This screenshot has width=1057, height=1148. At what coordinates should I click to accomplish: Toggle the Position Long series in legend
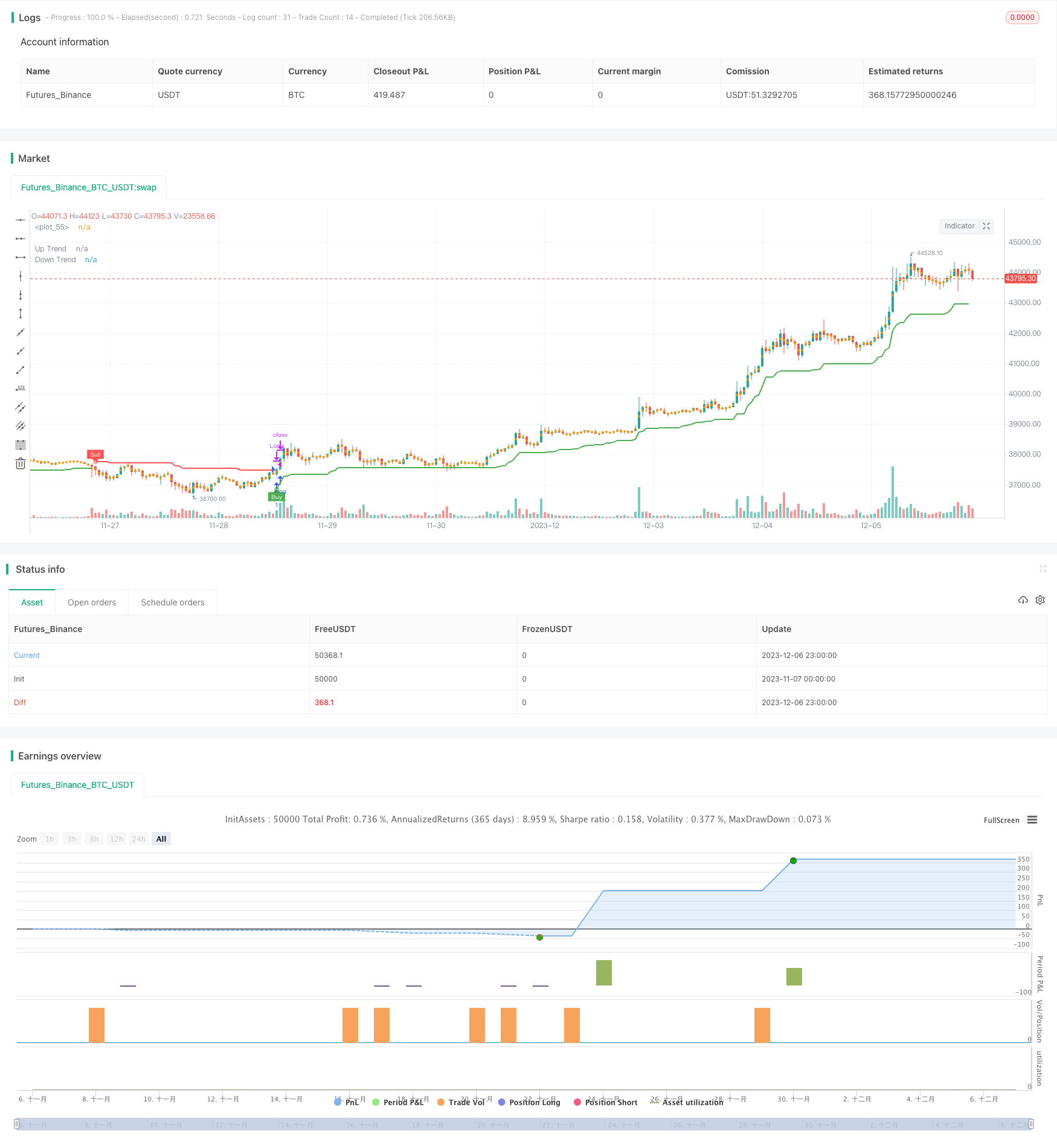coord(534,1102)
